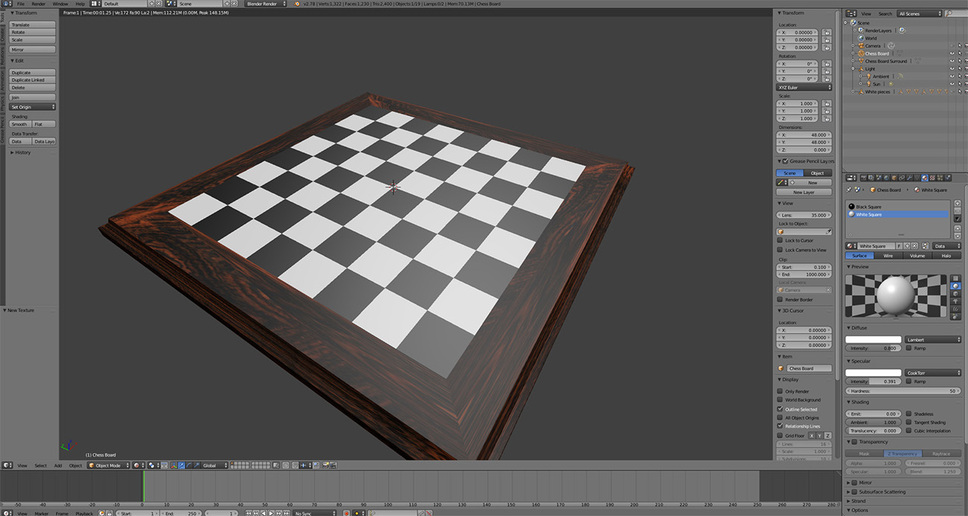Open the Set Origin dropdown
Viewport: 968px width, 516px height.
[33, 107]
